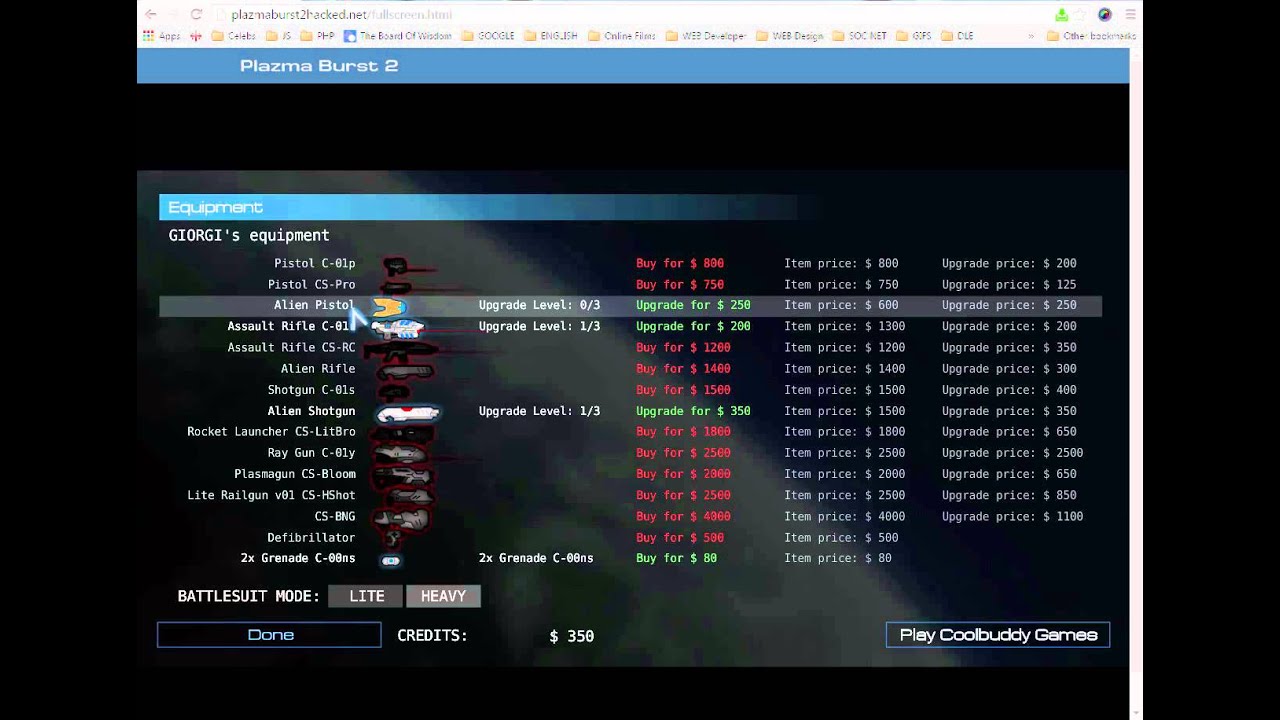
Task: Click the Defibrillator item name
Action: point(311,538)
